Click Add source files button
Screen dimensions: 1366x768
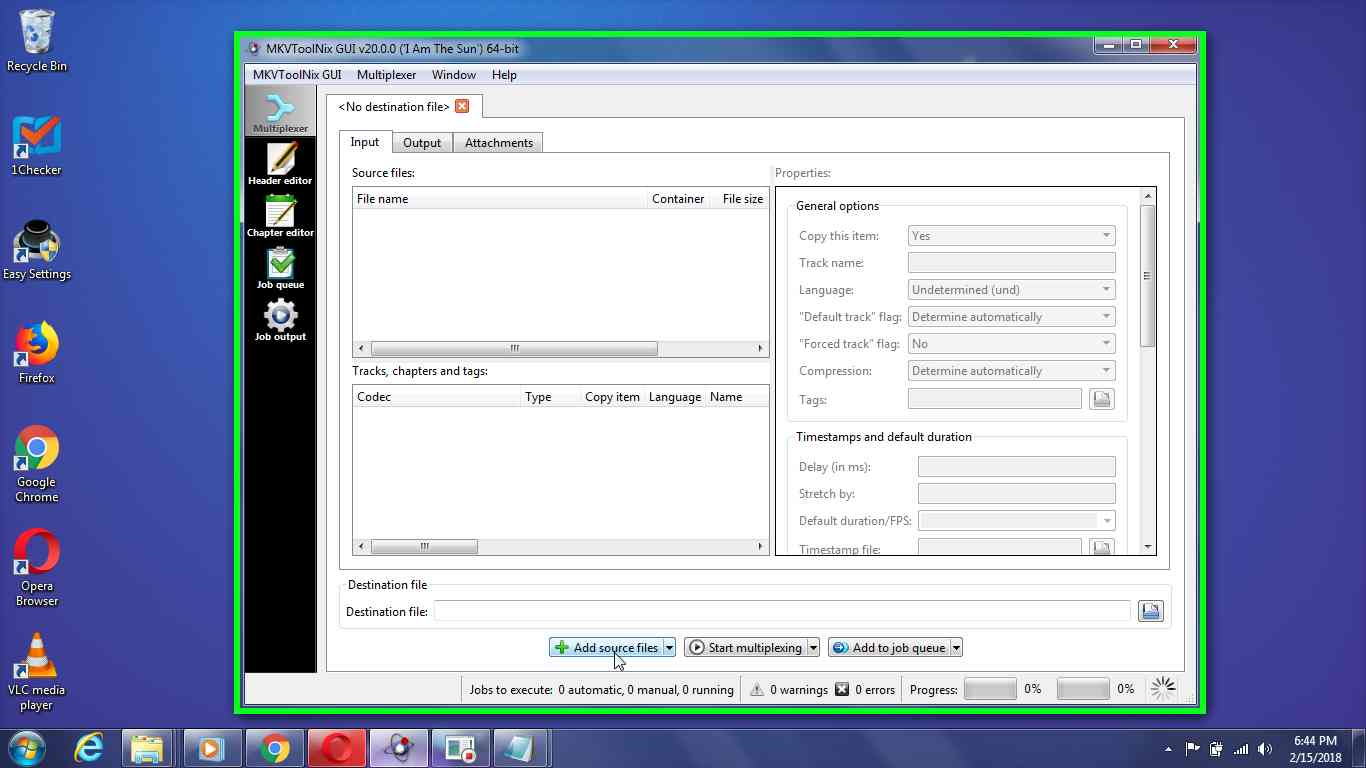tap(606, 648)
